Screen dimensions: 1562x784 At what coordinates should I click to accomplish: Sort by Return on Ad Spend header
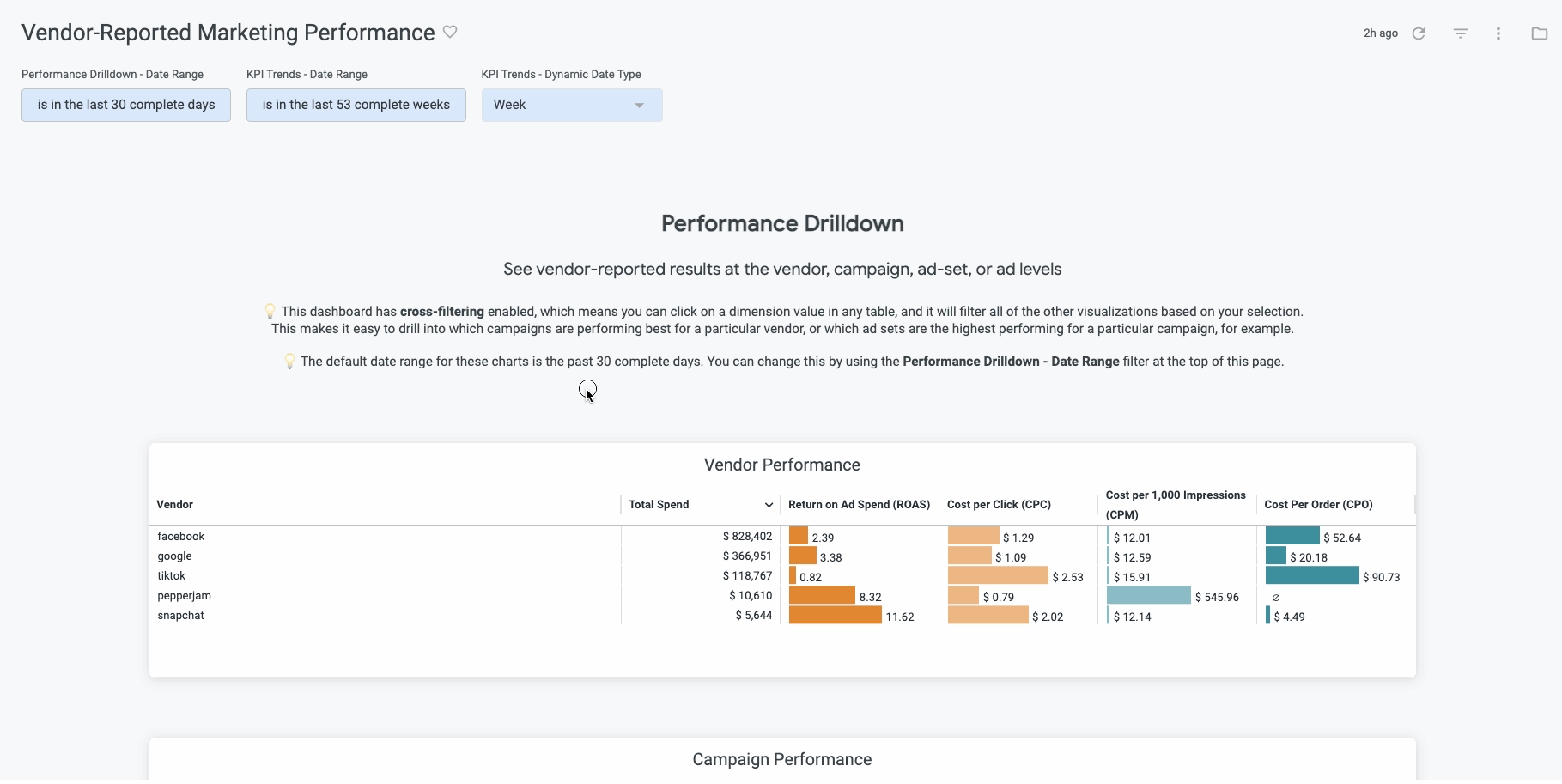(859, 505)
